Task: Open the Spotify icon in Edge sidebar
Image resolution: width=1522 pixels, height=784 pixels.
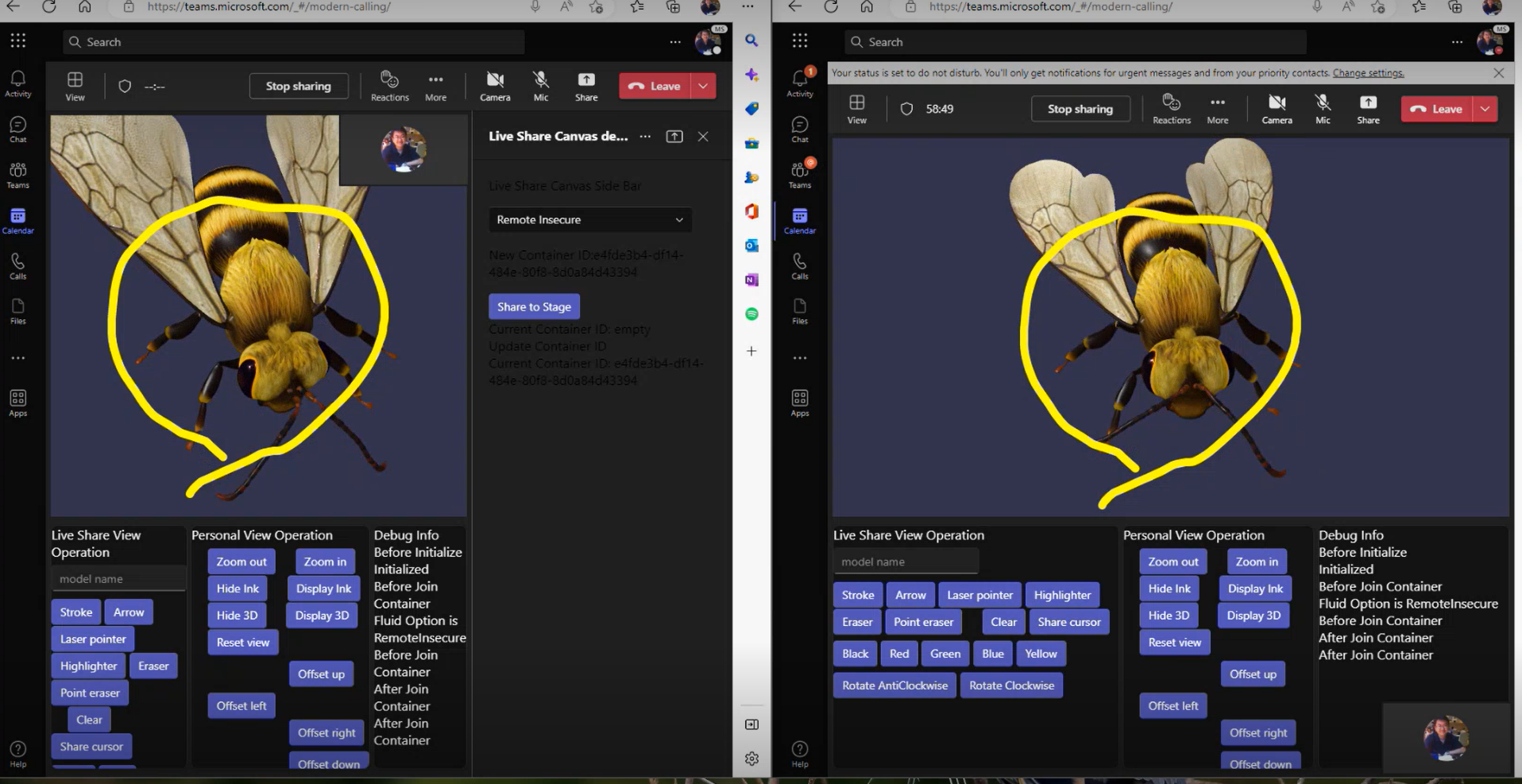Action: [x=751, y=315]
